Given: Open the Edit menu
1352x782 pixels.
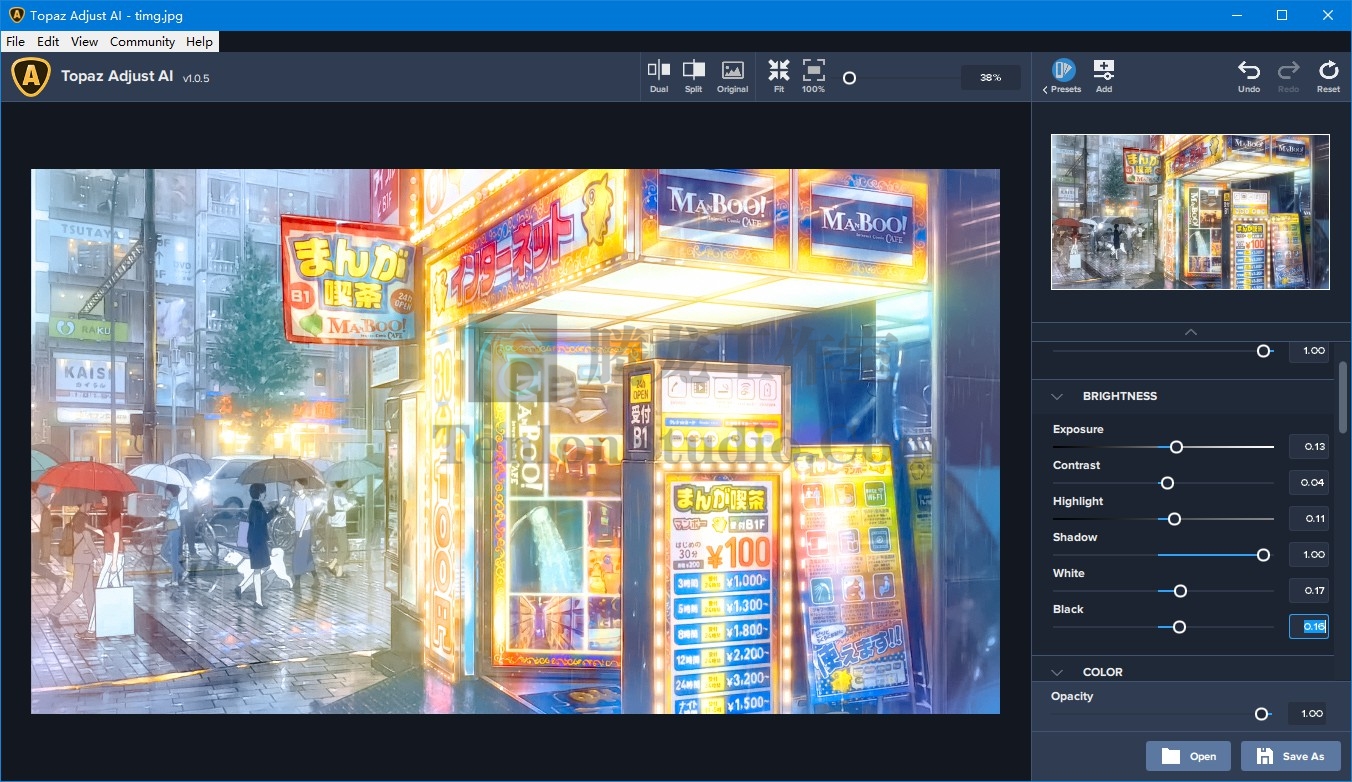Looking at the screenshot, I should (x=48, y=42).
